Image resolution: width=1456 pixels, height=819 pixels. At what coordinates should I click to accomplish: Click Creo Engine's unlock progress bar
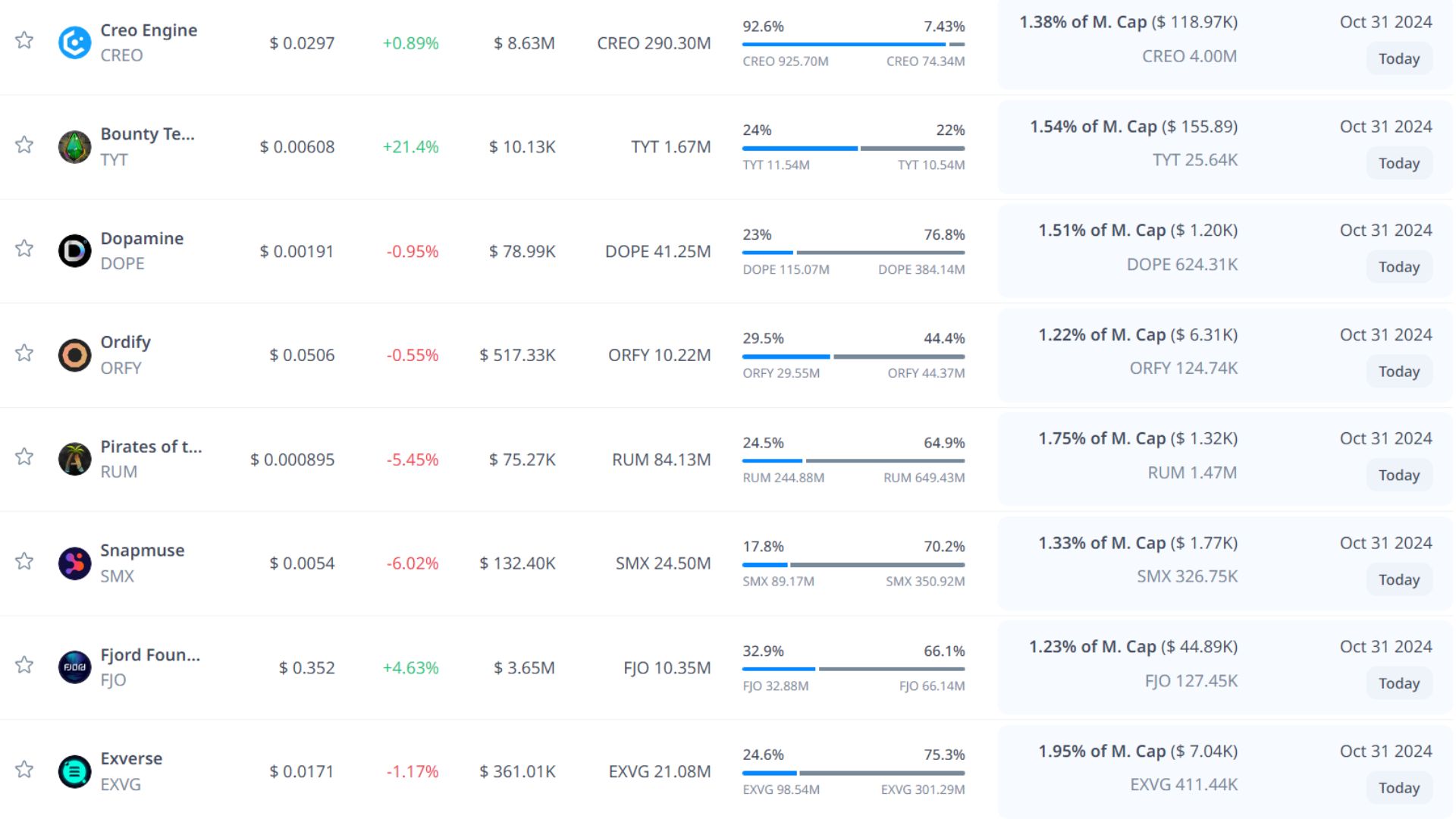point(853,45)
